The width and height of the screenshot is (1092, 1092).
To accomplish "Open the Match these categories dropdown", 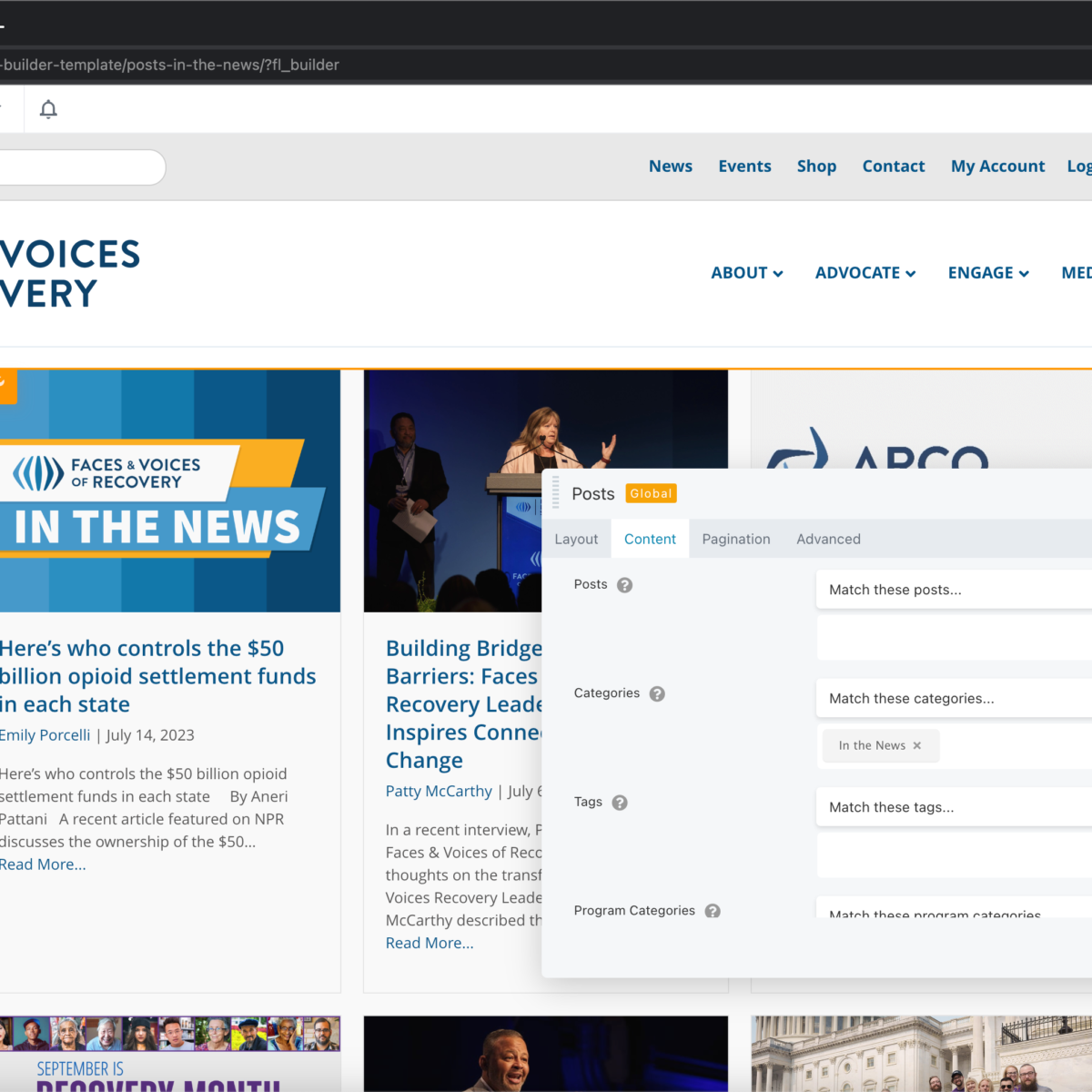I will point(954,699).
